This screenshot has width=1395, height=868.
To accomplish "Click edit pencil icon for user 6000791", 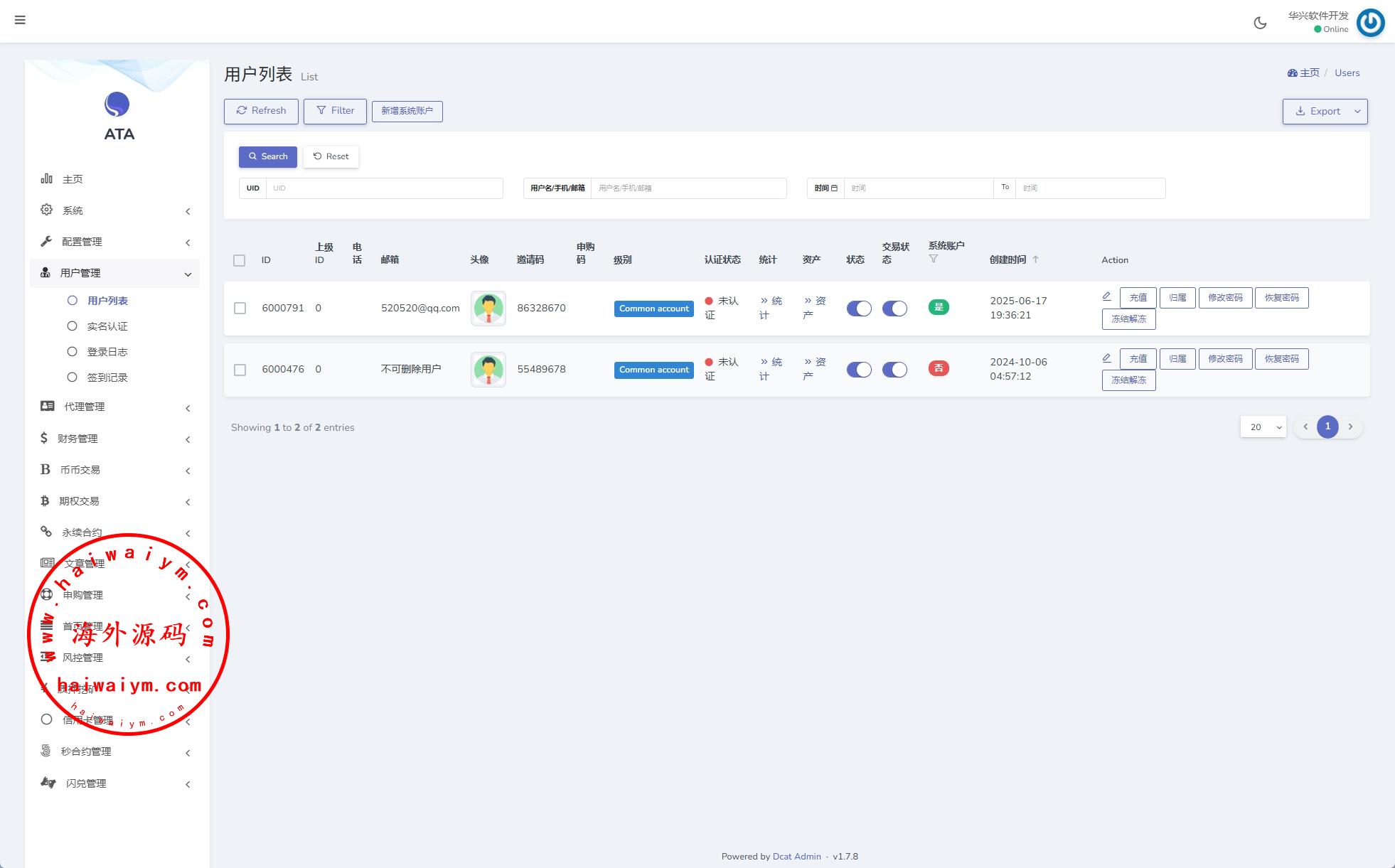I will [1106, 296].
